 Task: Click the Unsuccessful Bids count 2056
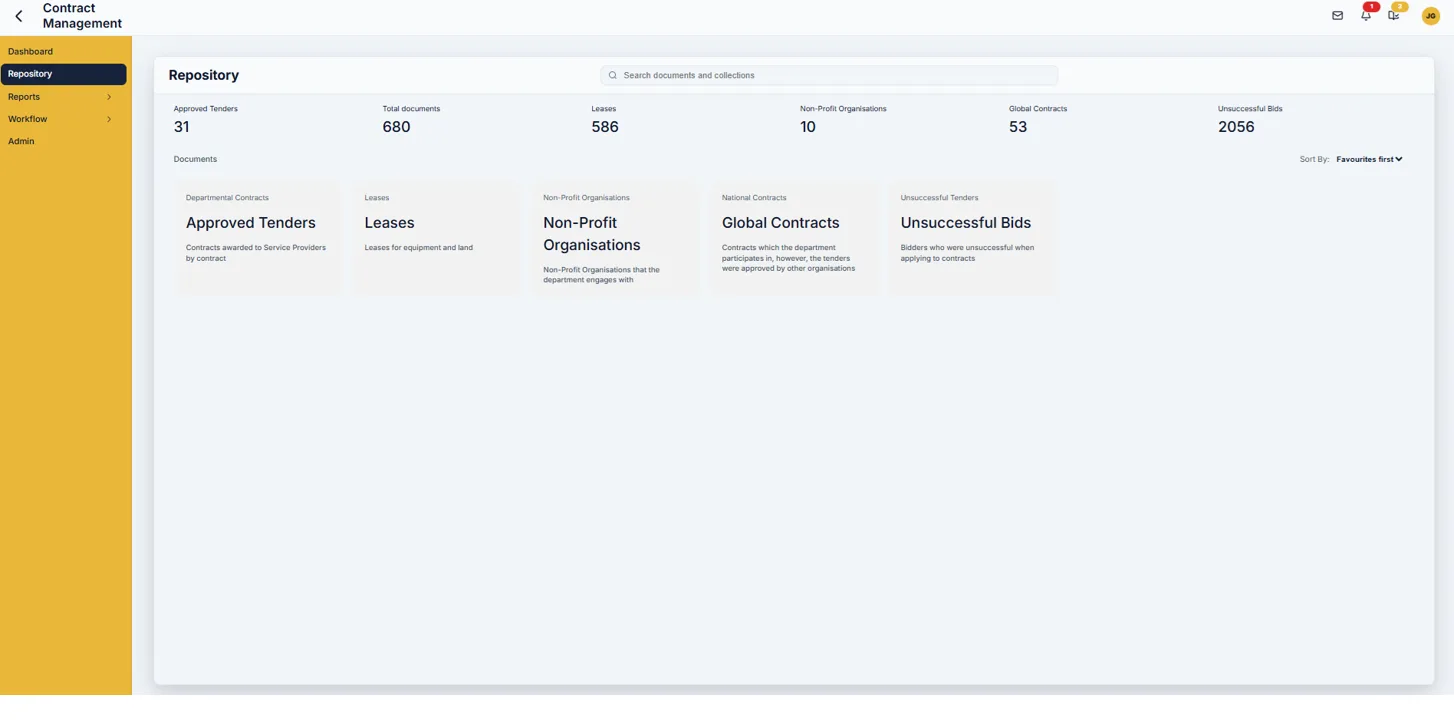1236,127
